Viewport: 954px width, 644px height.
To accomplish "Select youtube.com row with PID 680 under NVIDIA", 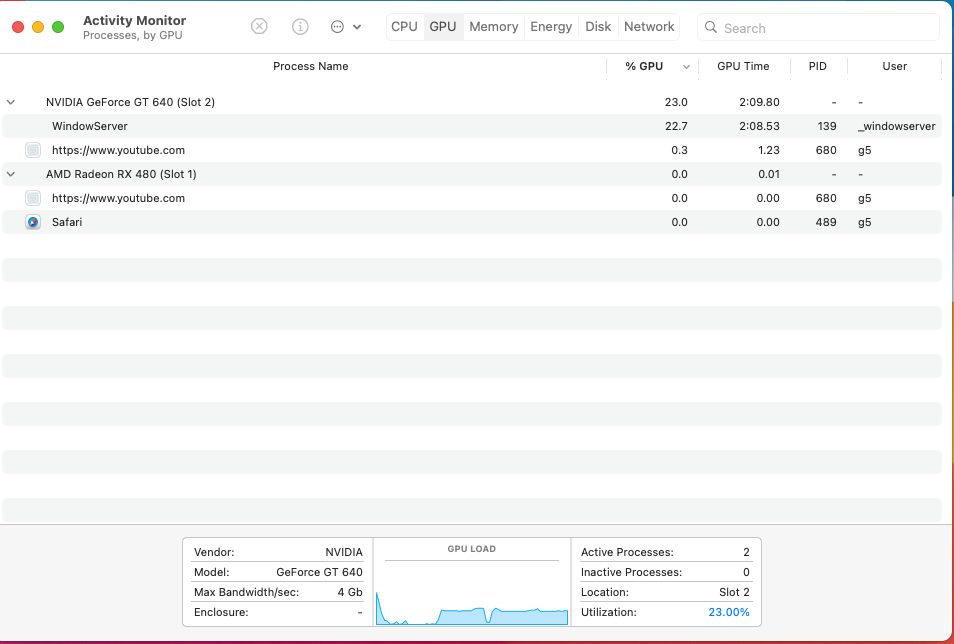I will [x=472, y=150].
